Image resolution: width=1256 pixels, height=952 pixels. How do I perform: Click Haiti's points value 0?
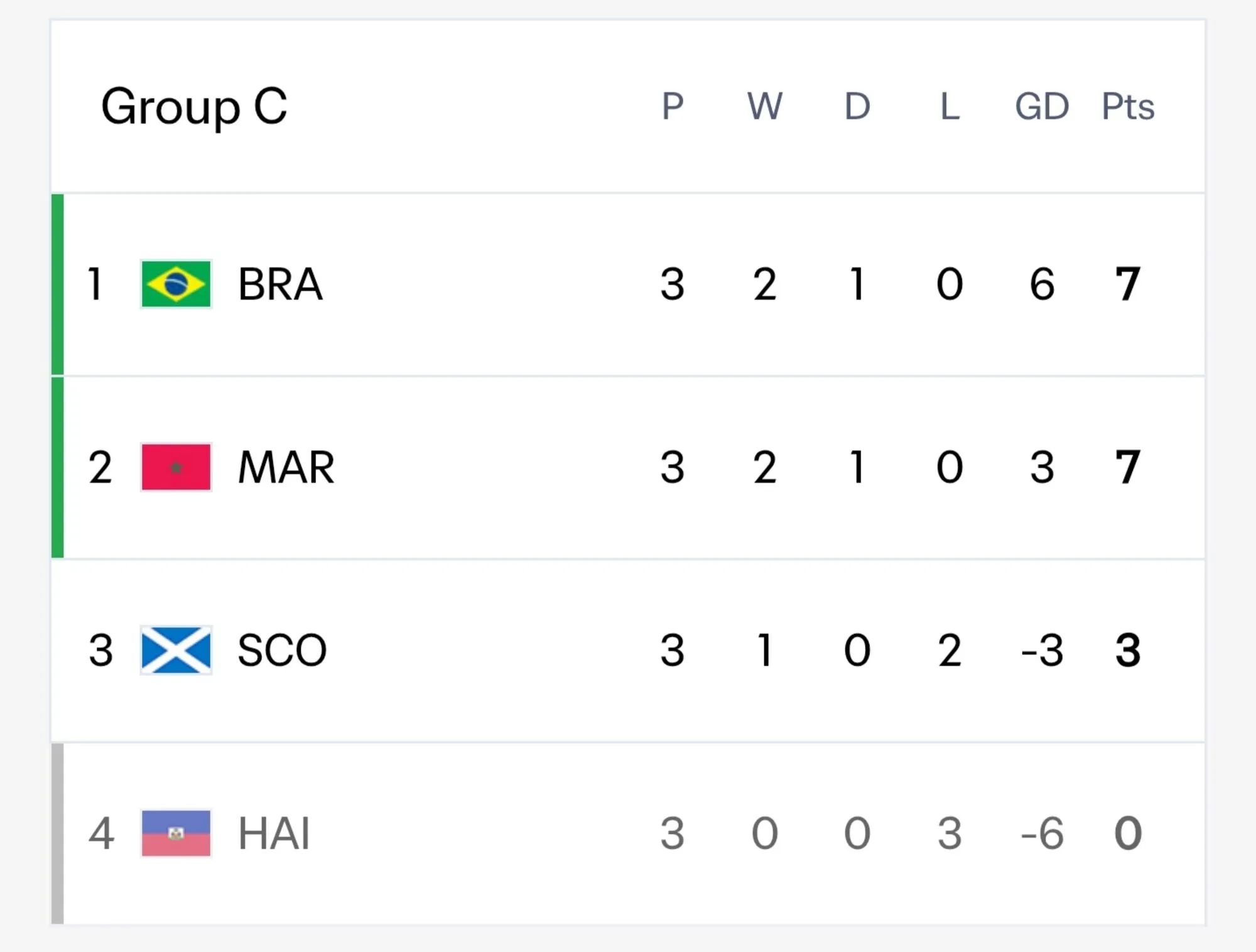point(1128,834)
